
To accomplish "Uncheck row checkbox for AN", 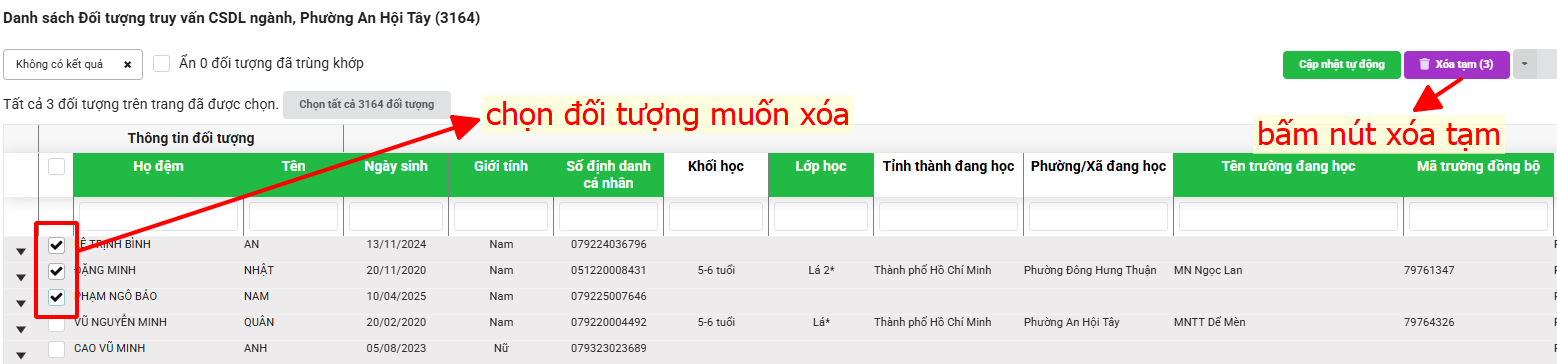I will [57, 245].
